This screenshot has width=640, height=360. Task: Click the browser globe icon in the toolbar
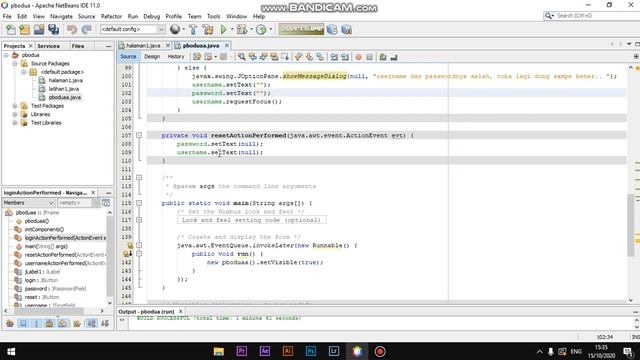click(x=175, y=29)
